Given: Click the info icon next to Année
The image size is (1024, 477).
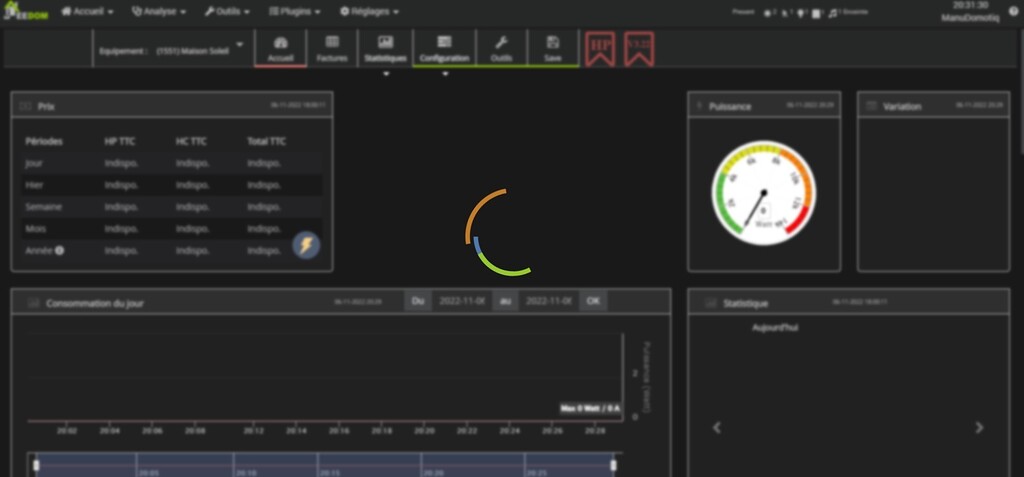Looking at the screenshot, I should pyautogui.click(x=59, y=250).
